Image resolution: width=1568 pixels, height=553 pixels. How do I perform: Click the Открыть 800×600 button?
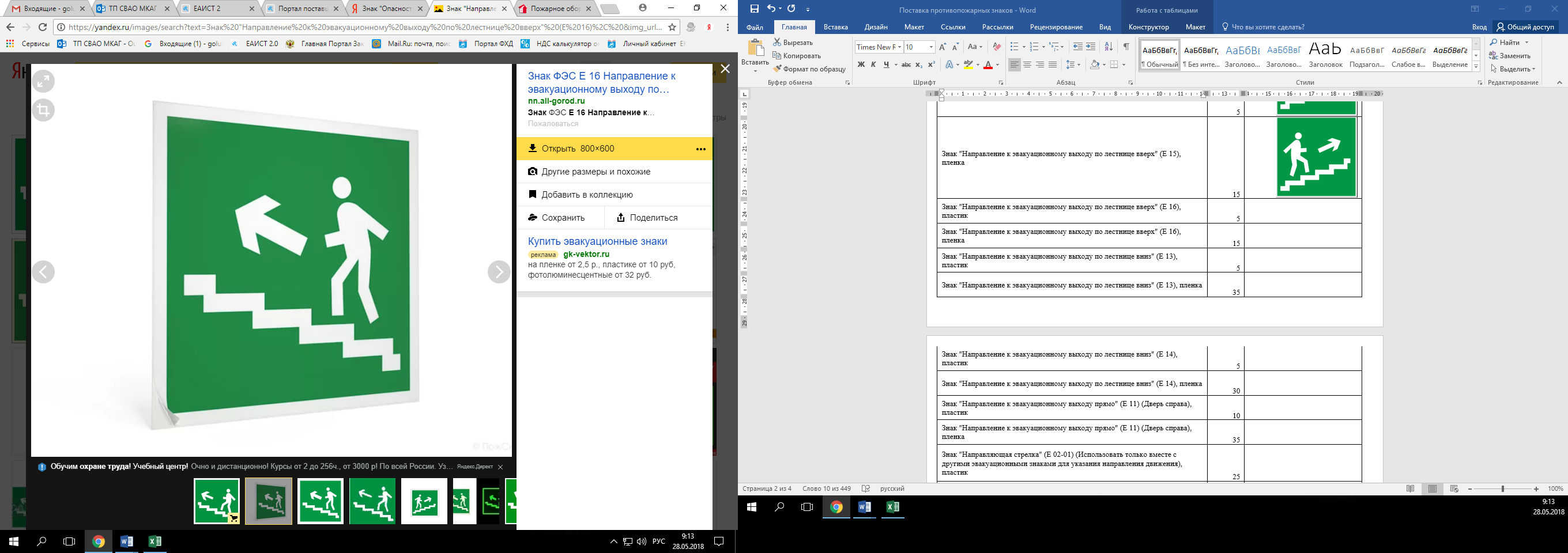(x=614, y=149)
